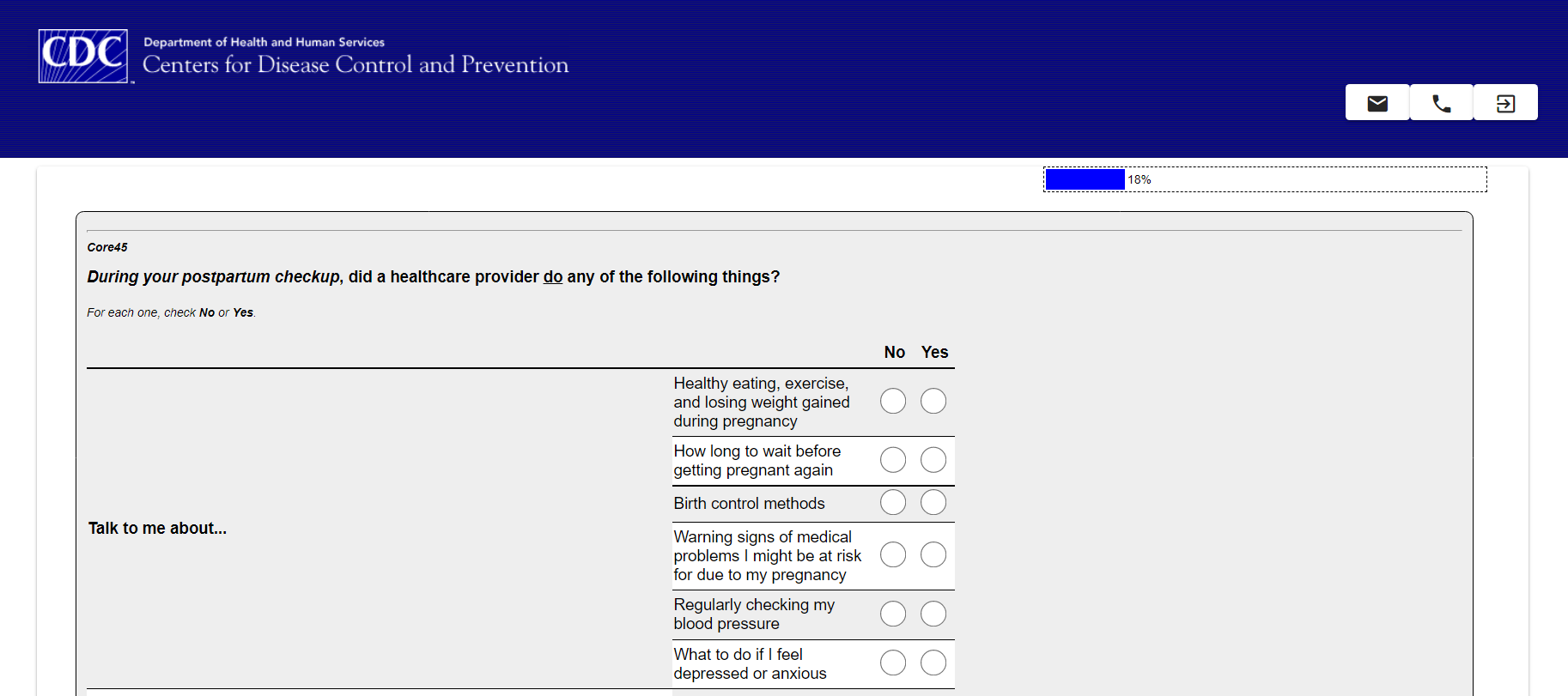
Task: Mark No for warning signs of medical problems
Action: pos(893,554)
